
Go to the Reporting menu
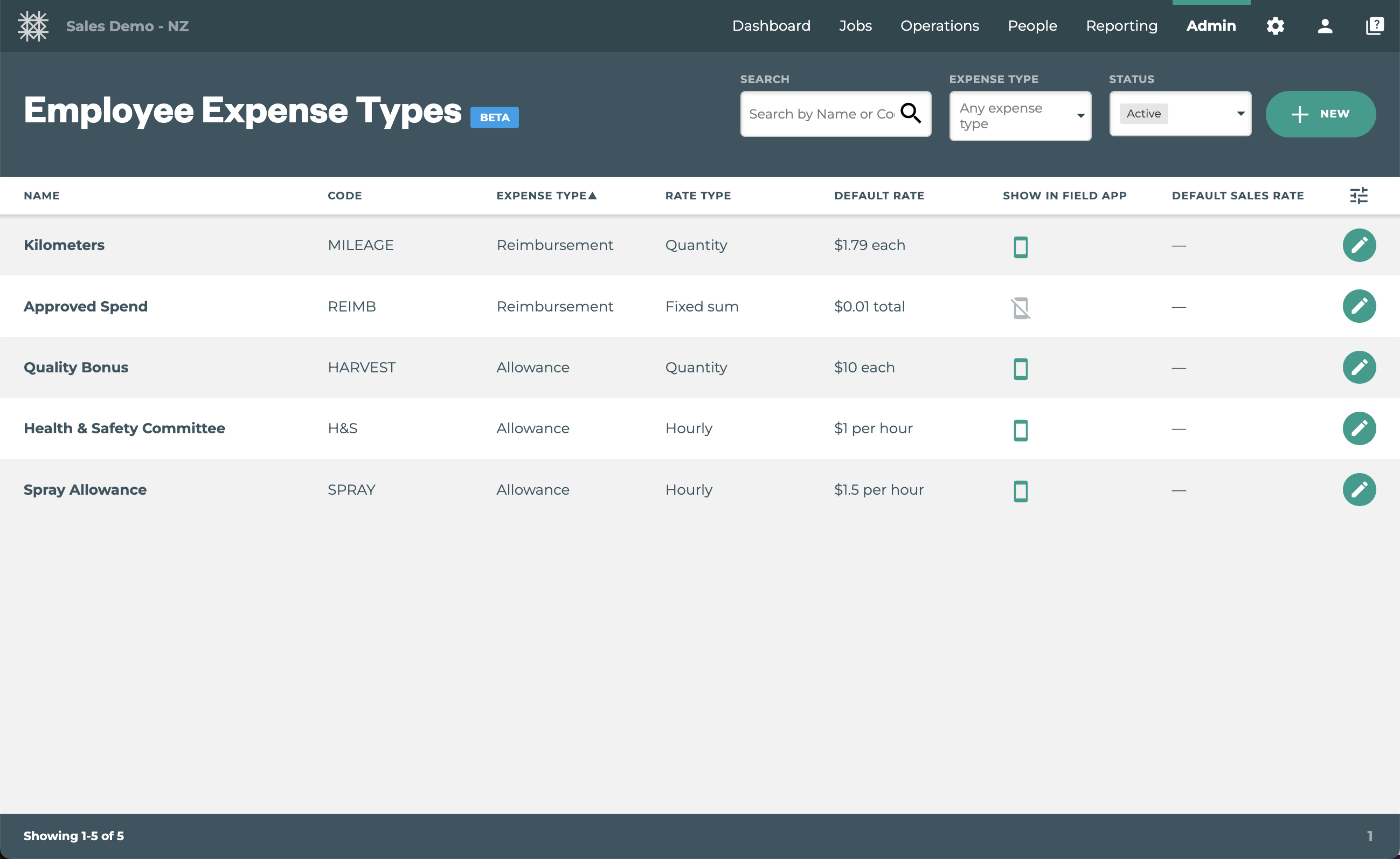click(1121, 26)
